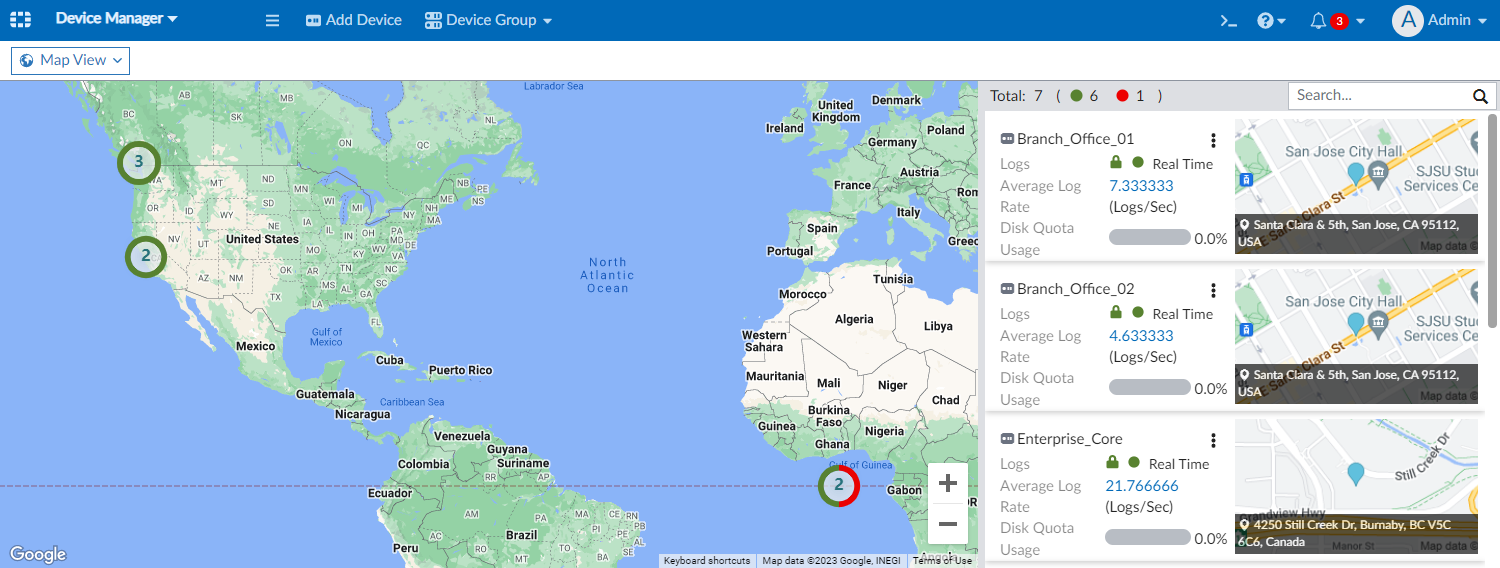Click the US west coast cluster marker labeled 2
Screen dimensions: 1500x568
click(146, 256)
